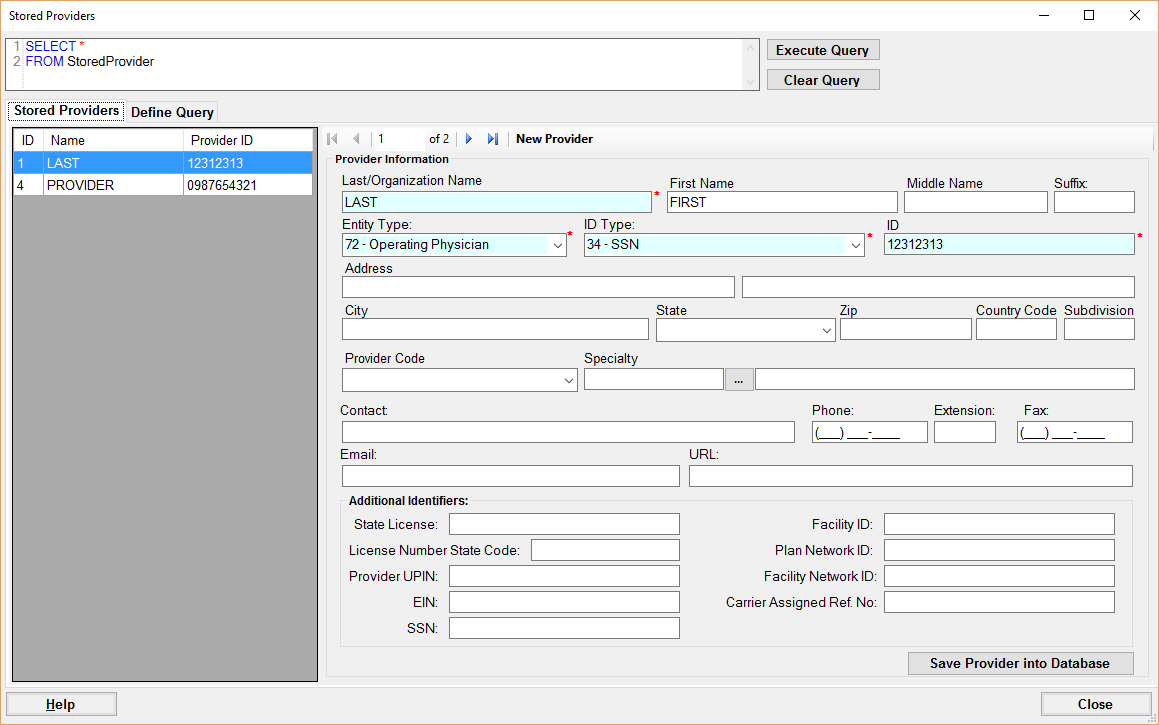This screenshot has width=1159, height=725.
Task: Click the State License field
Action: tap(564, 524)
